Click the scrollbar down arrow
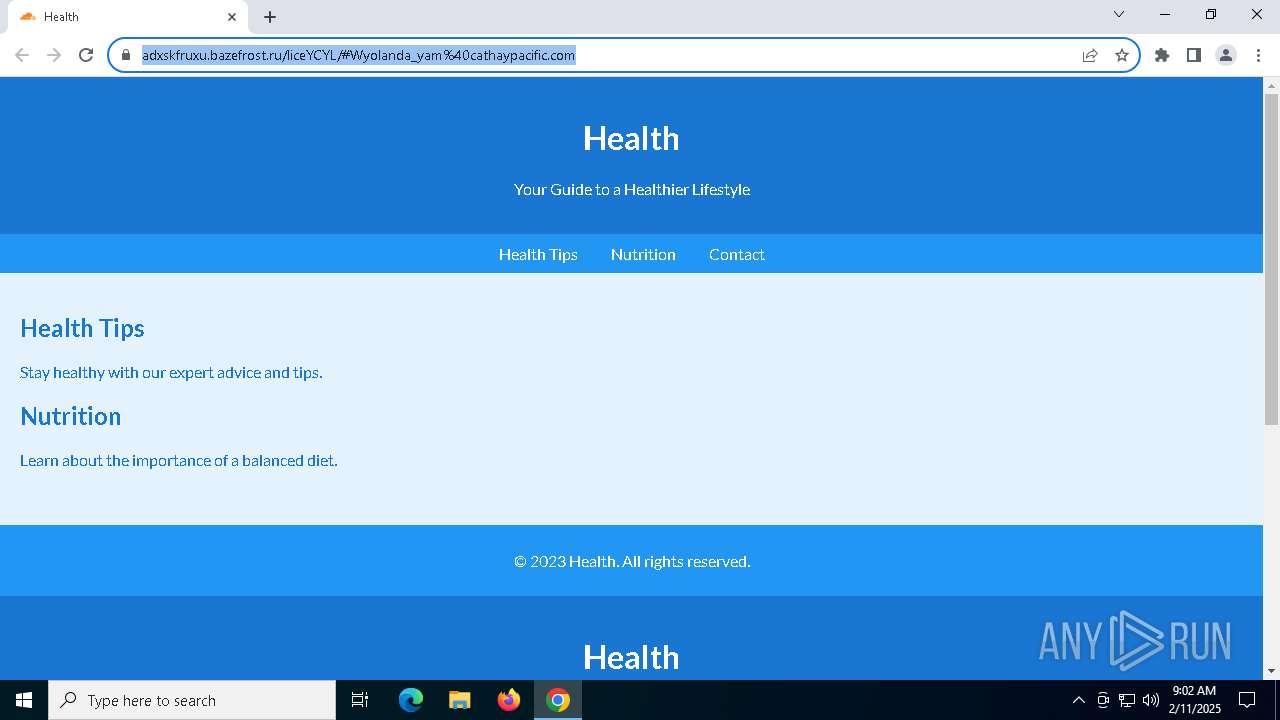Viewport: 1280px width, 720px height. click(1271, 671)
